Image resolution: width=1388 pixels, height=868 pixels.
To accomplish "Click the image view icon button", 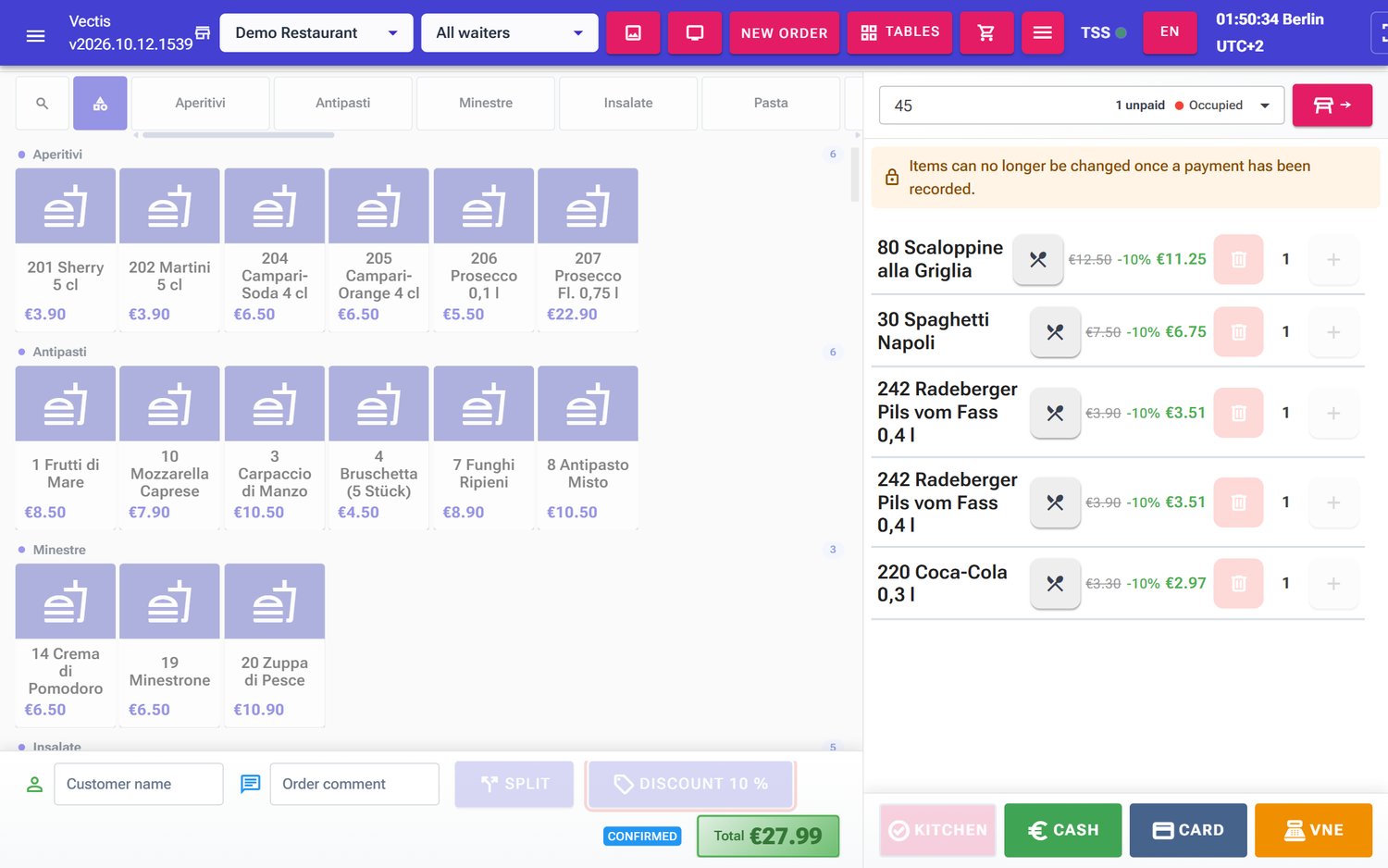I will click(633, 33).
